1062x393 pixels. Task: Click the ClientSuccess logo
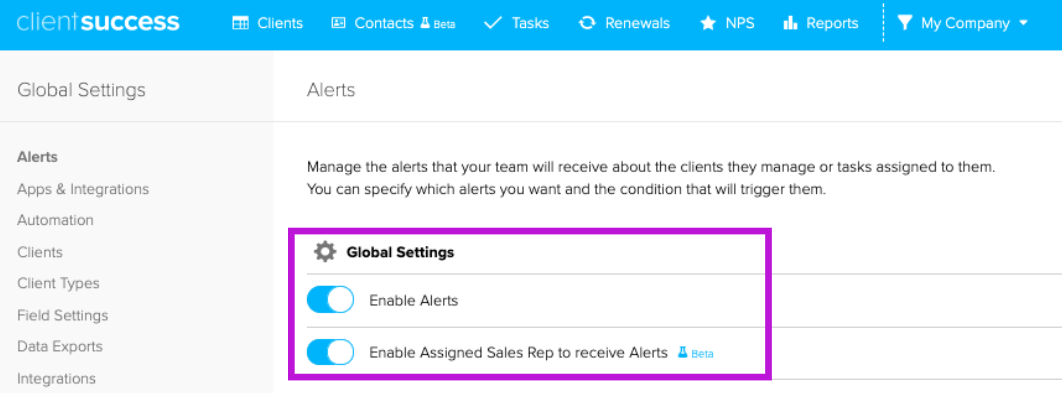pos(98,22)
